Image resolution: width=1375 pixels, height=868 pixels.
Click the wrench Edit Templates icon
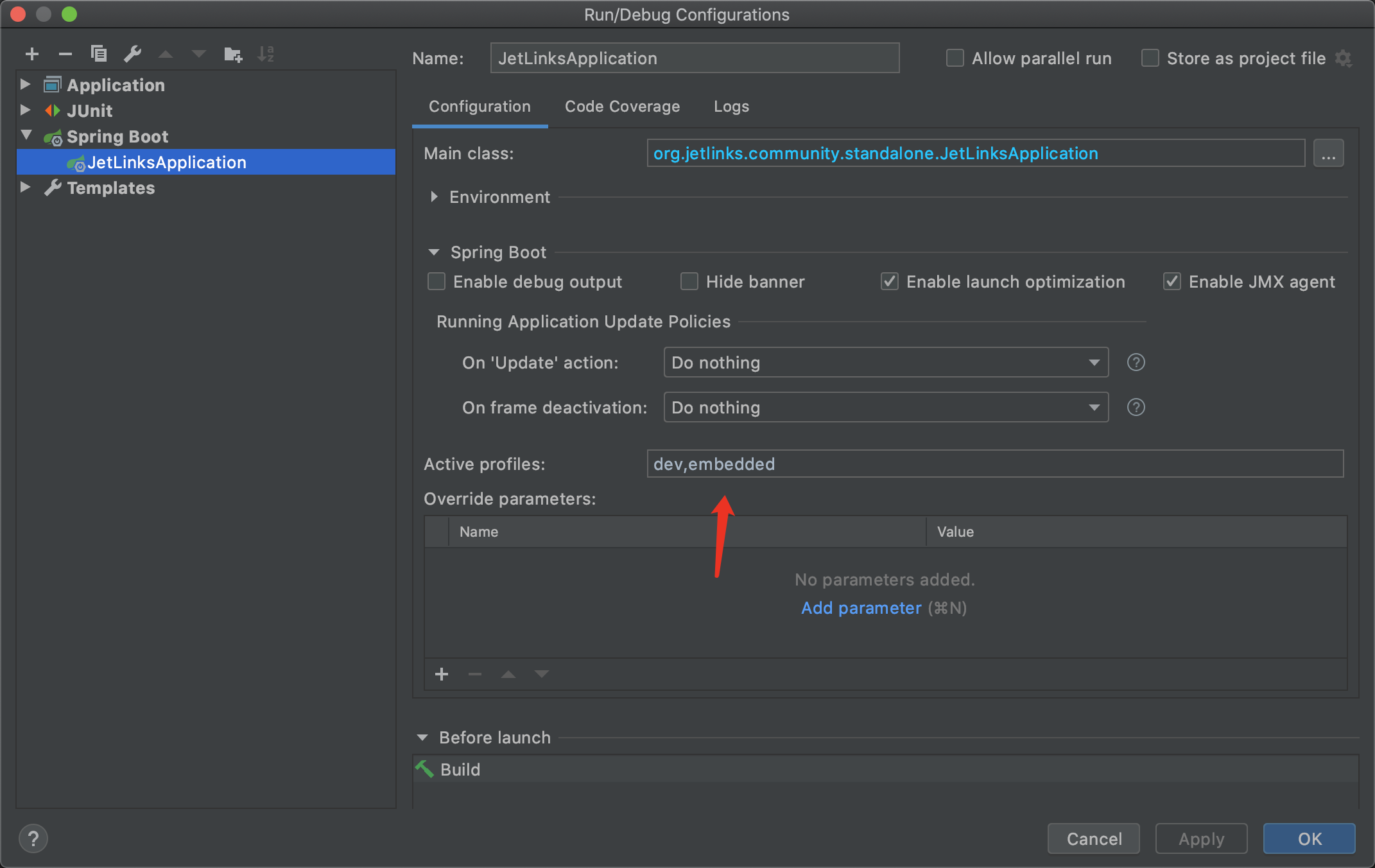tap(133, 54)
